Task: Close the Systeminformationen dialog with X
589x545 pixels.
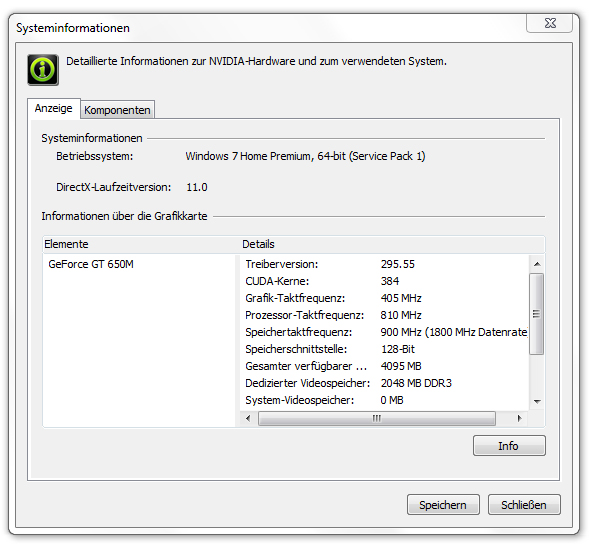Action: tap(550, 23)
